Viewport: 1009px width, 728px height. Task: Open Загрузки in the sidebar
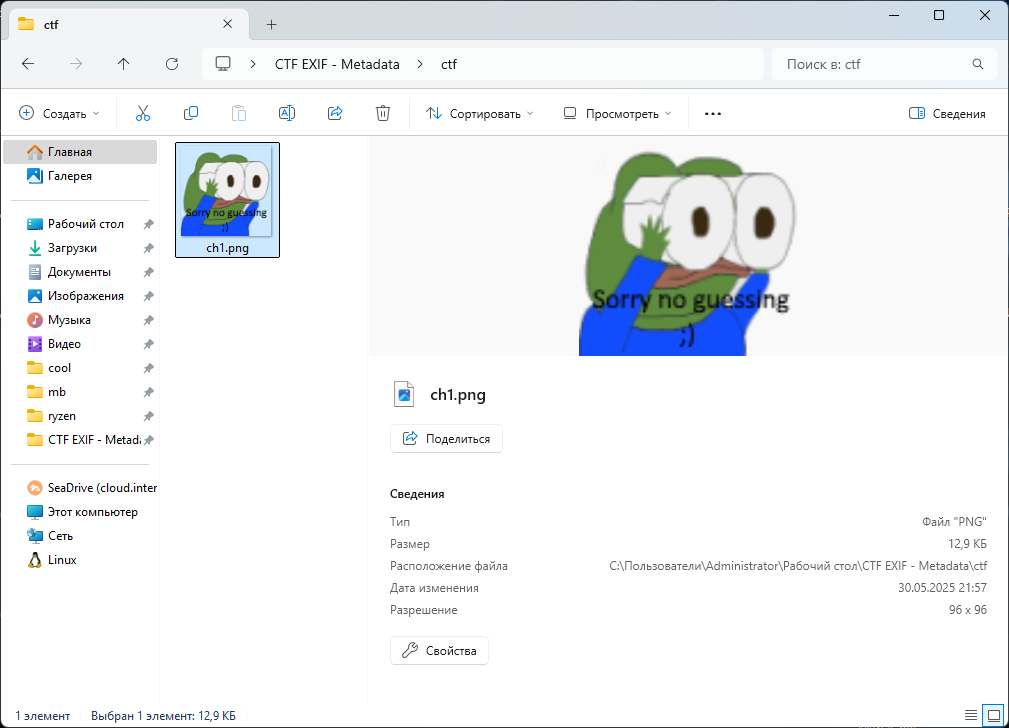coord(80,248)
